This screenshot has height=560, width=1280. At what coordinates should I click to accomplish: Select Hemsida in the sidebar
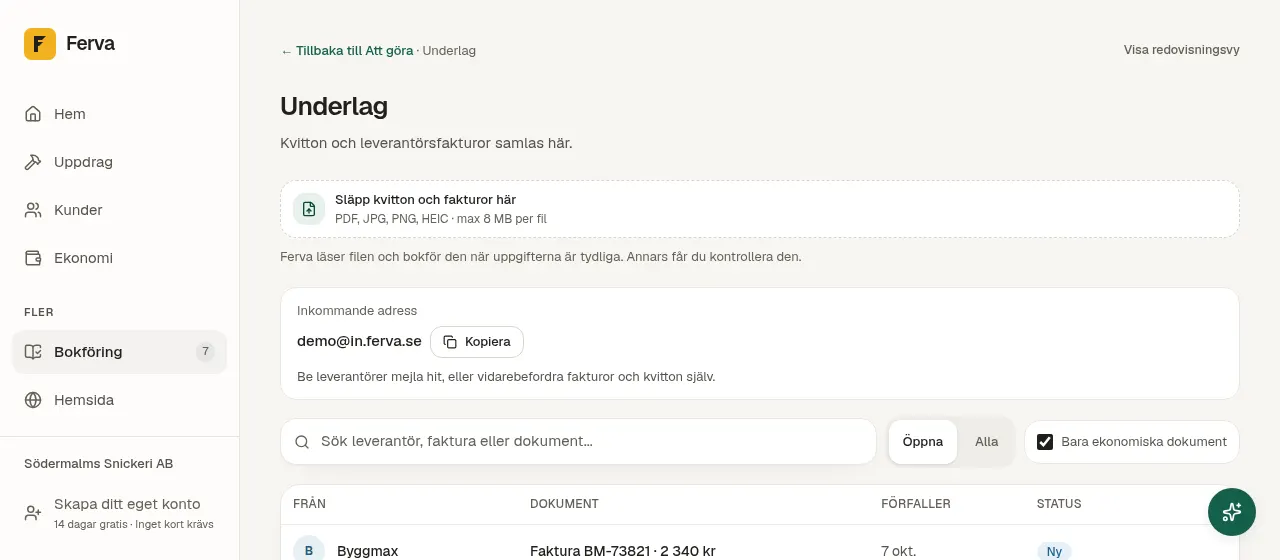119,400
